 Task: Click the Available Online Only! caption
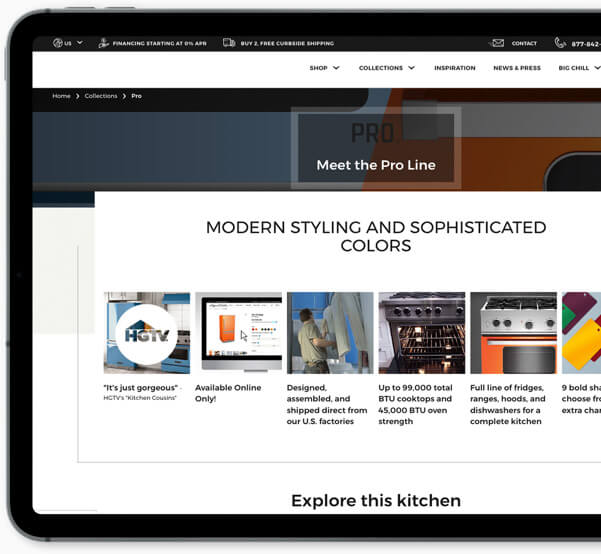coord(228,393)
